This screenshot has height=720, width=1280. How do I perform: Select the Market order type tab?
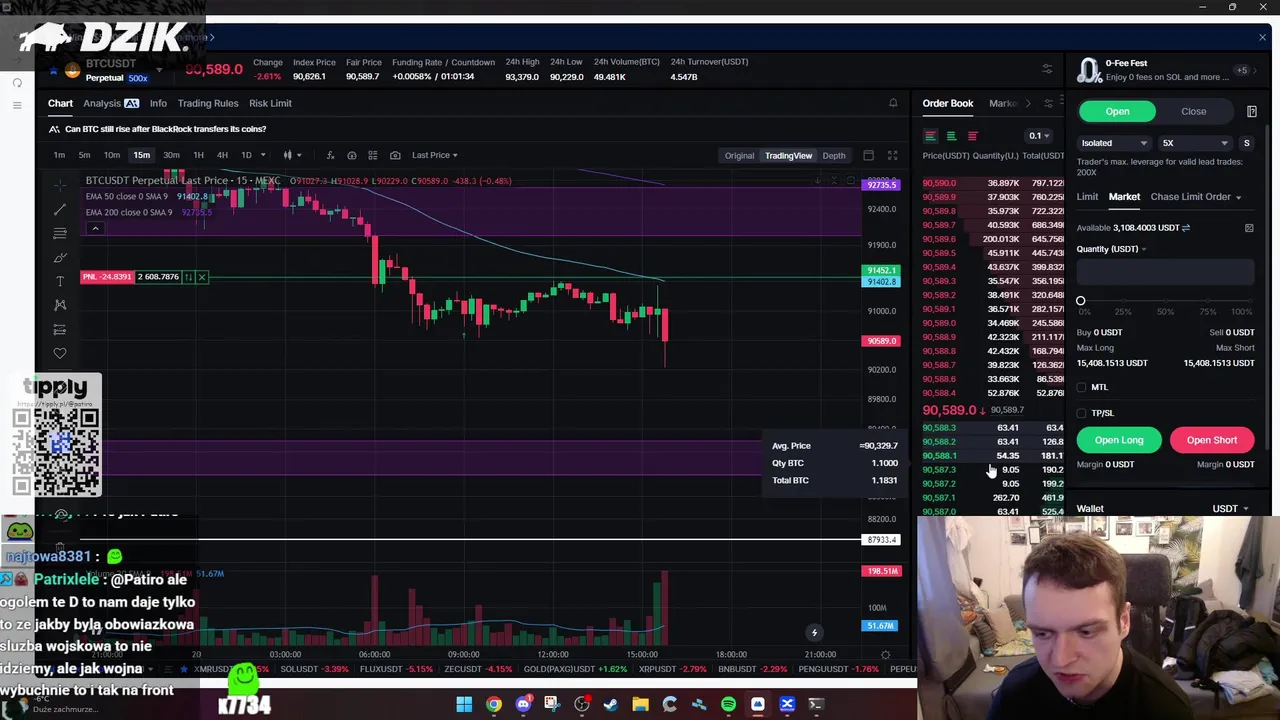(x=1124, y=197)
